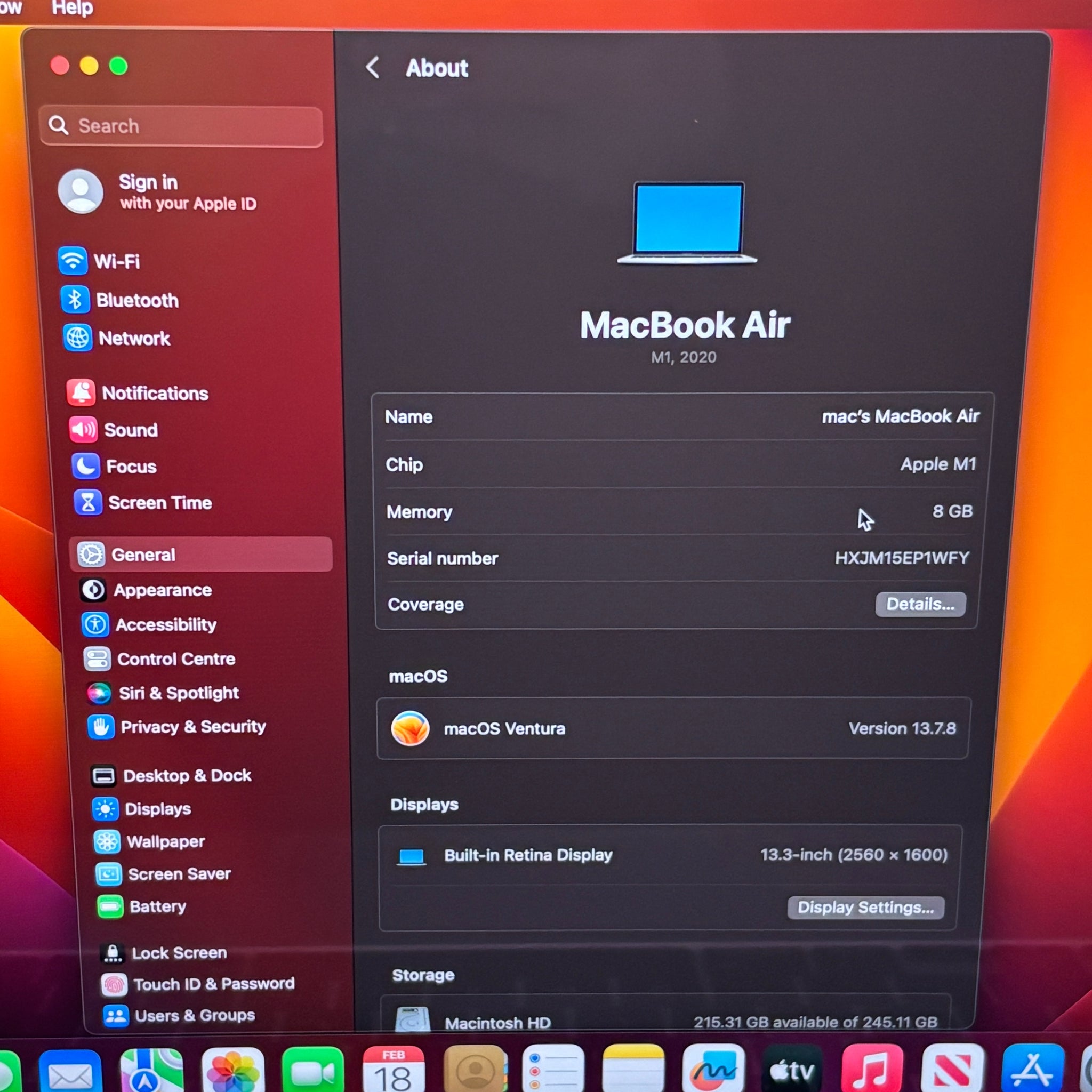Viewport: 1092px width, 1092px height.
Task: Go back with the chevron arrow
Action: 373,68
